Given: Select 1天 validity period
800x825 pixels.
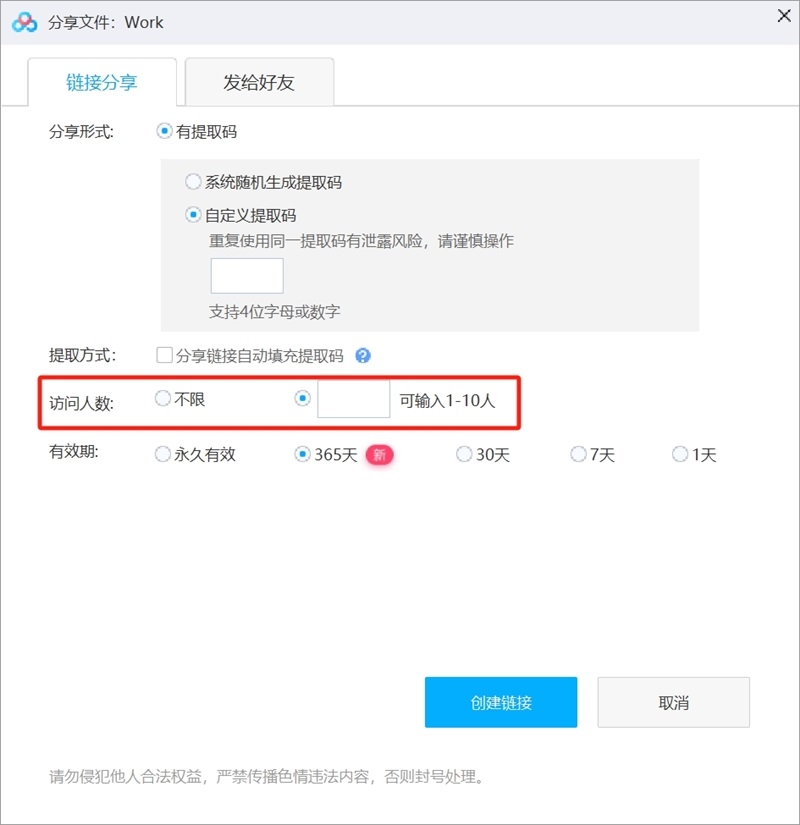Looking at the screenshot, I should tap(680, 454).
